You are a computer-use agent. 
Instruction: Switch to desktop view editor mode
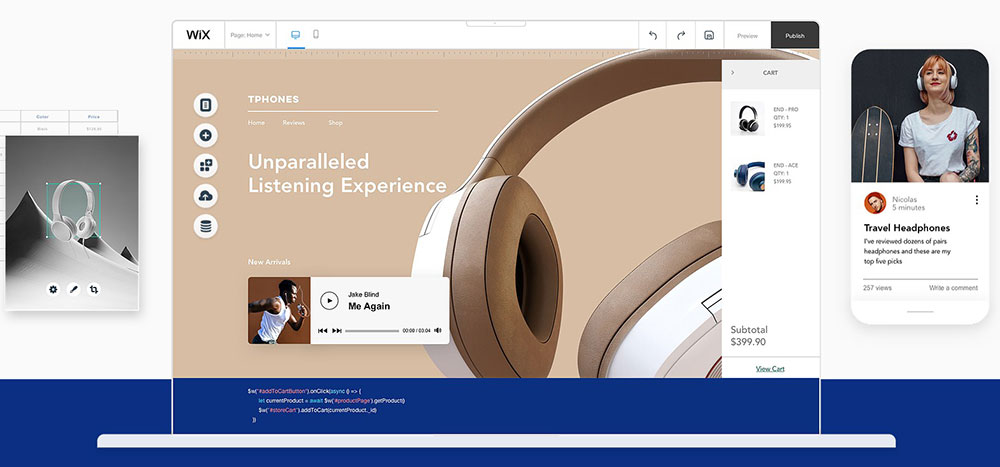(x=296, y=35)
